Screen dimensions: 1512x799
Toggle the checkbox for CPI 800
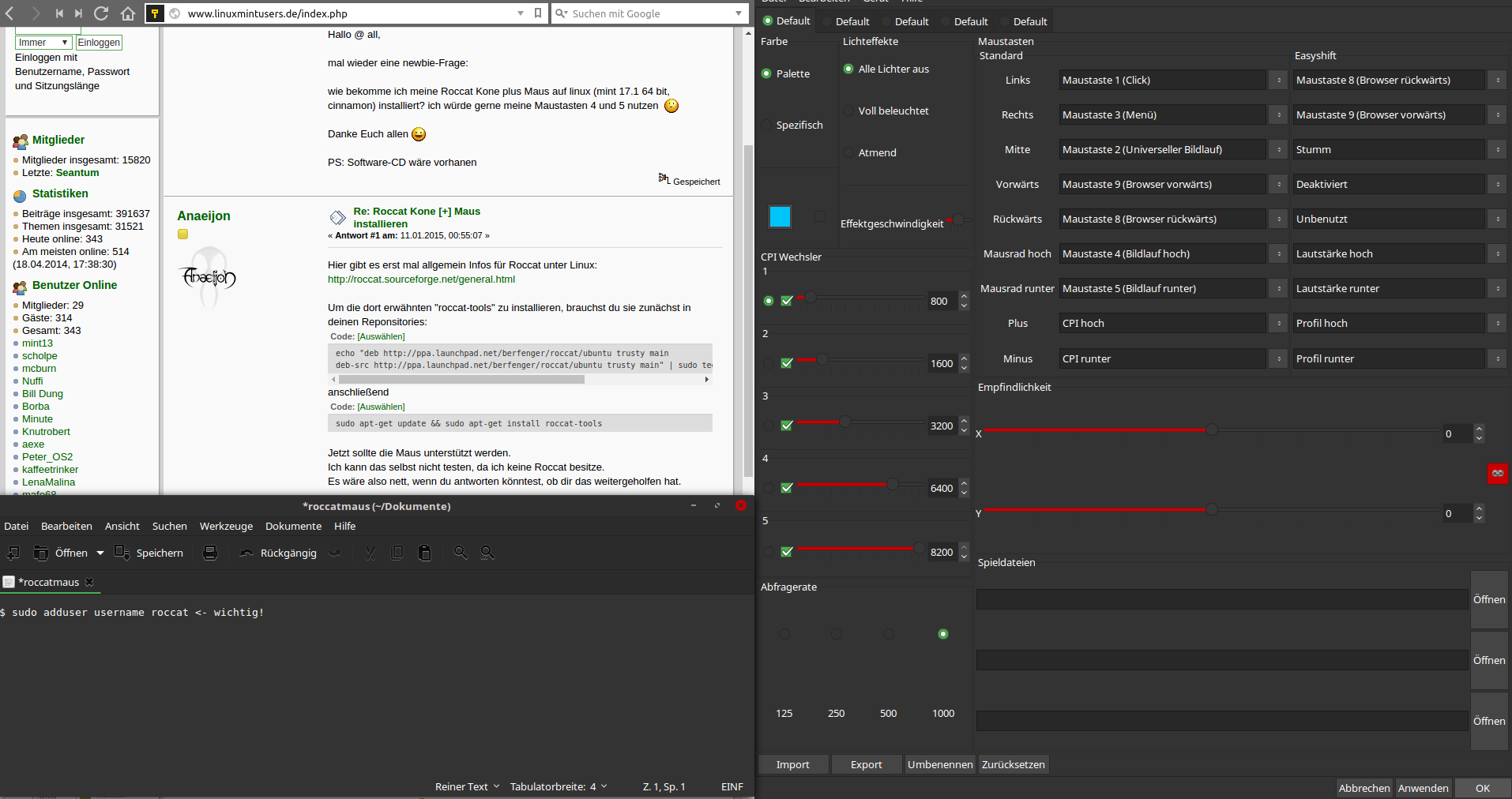tap(787, 301)
